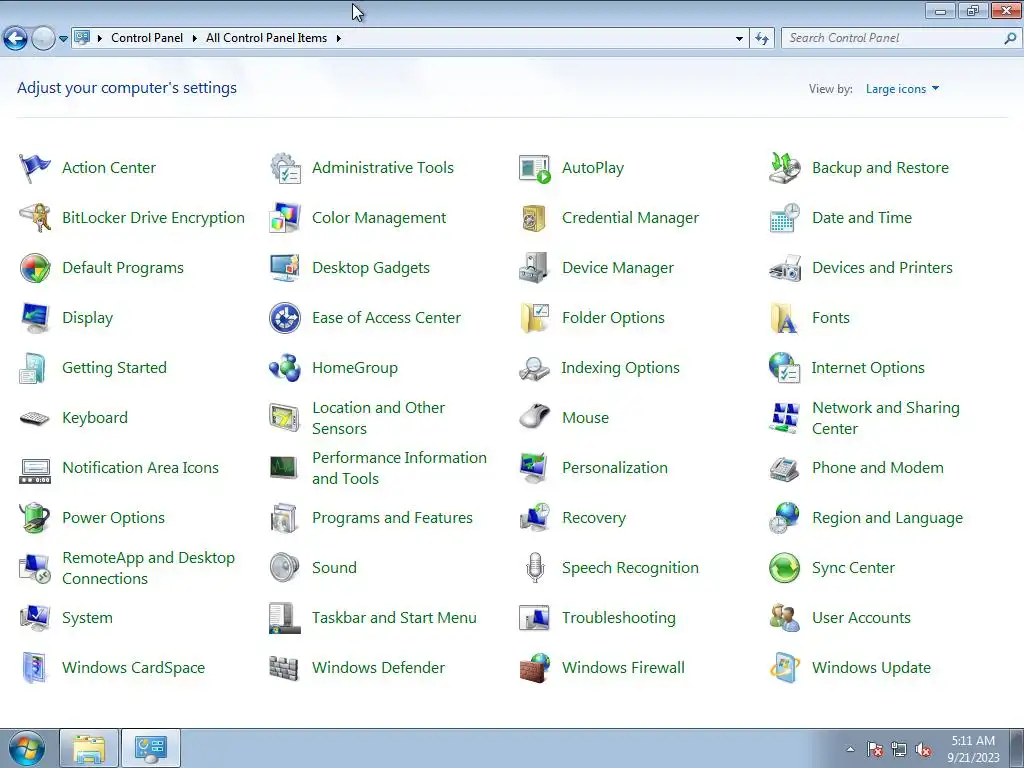Viewport: 1024px width, 768px height.
Task: Click the Back navigation button
Action: 16,39
